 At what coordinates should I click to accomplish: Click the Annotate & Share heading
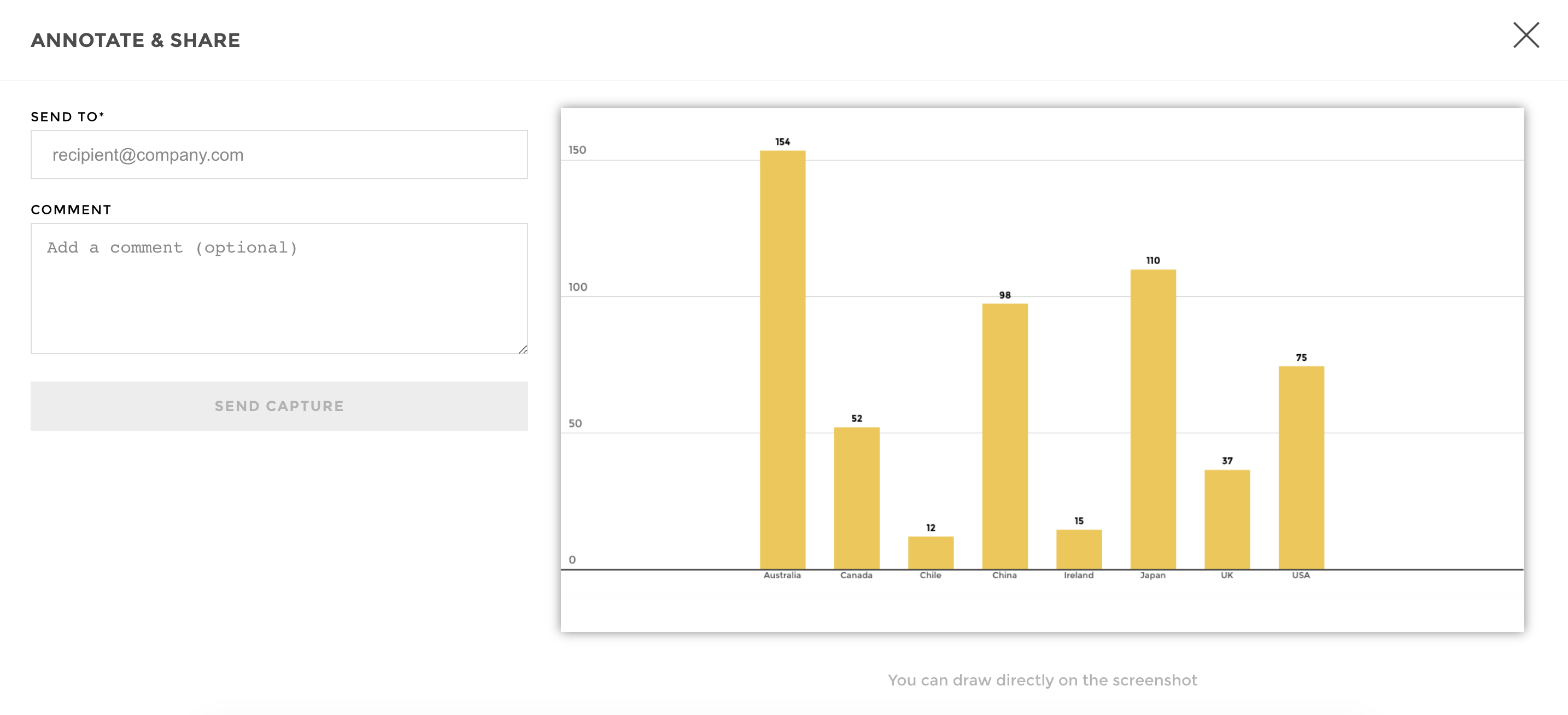pyautogui.click(x=136, y=40)
